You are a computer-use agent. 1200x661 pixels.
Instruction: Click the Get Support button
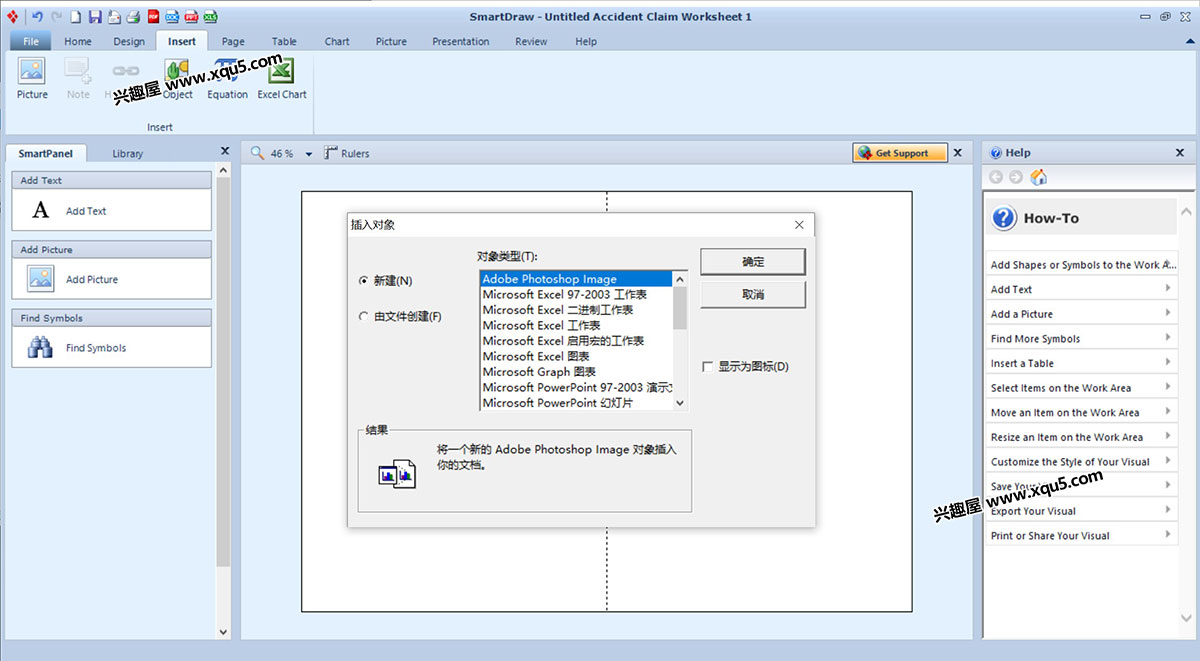click(x=898, y=153)
